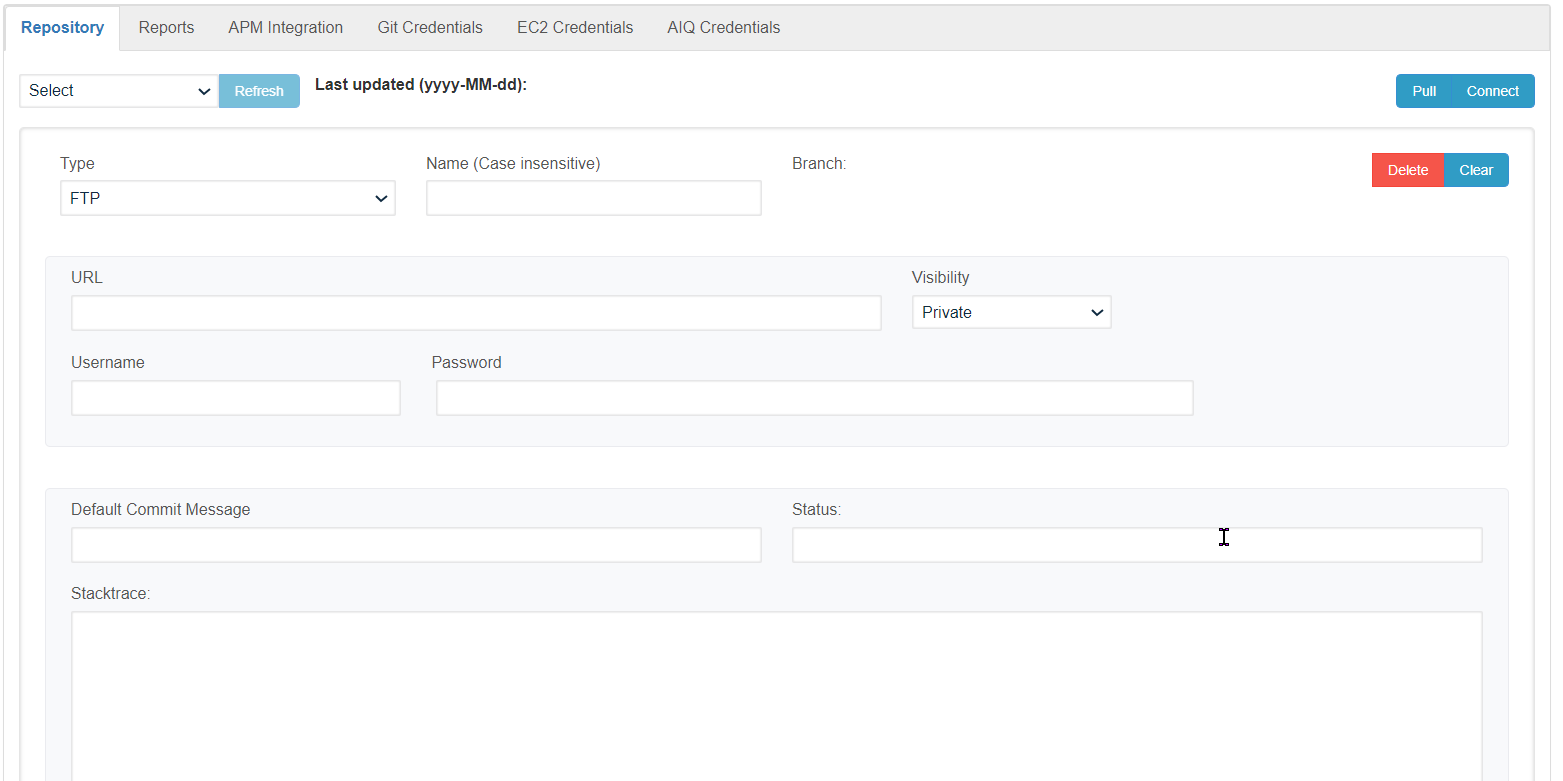1563x781 pixels.
Task: Open the Git Credentials tab
Action: pos(429,27)
